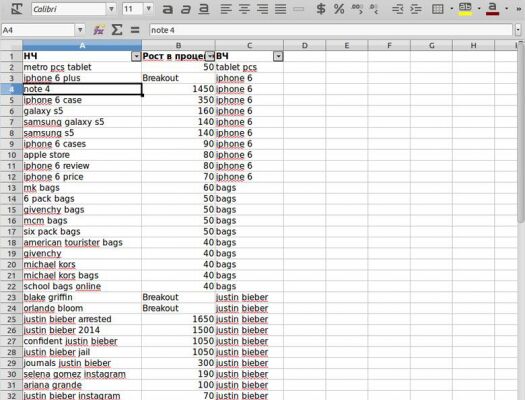The width and height of the screenshot is (525, 400).
Task: Click the borders icon
Action: 438,9
